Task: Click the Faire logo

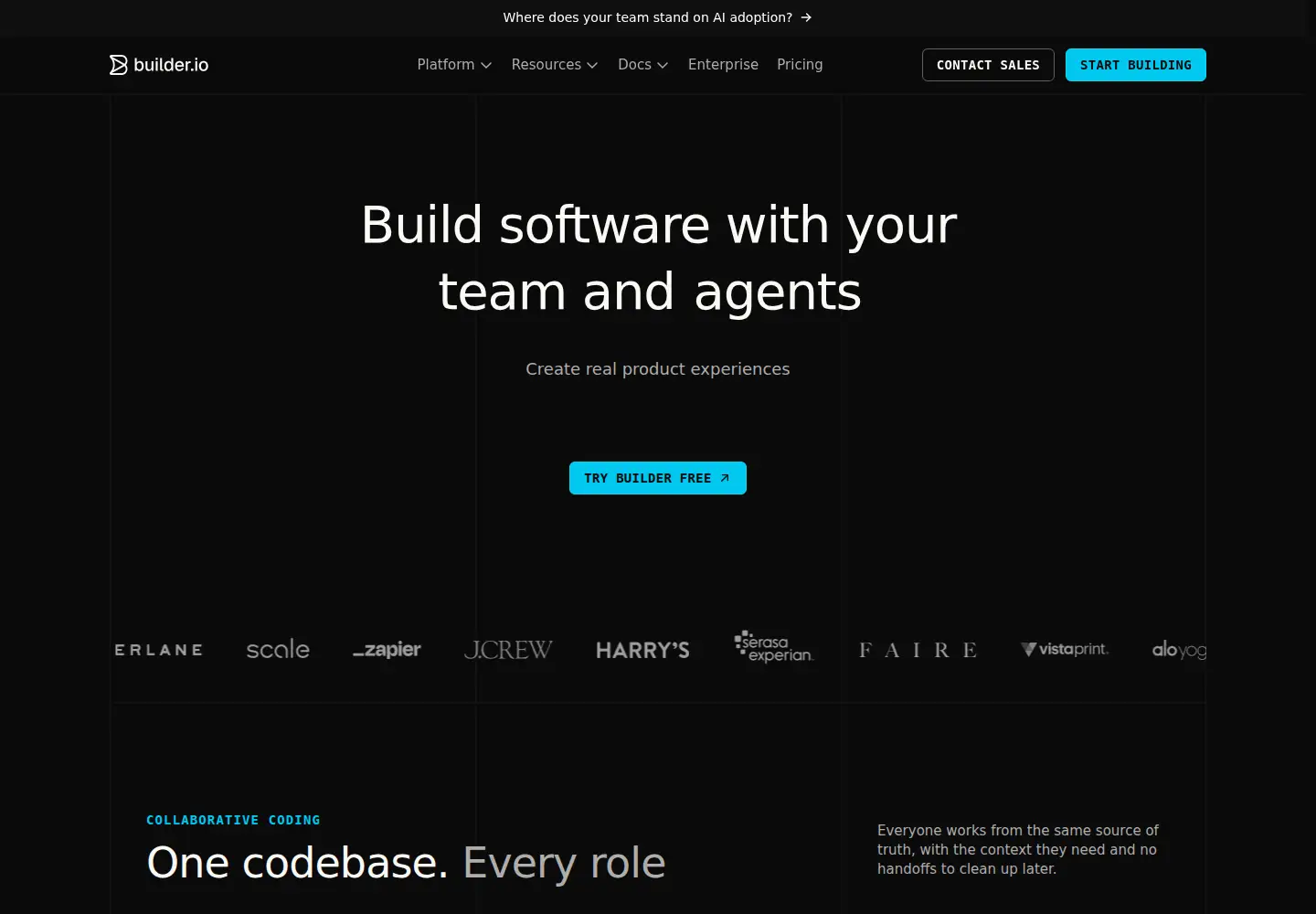Action: coord(918,650)
